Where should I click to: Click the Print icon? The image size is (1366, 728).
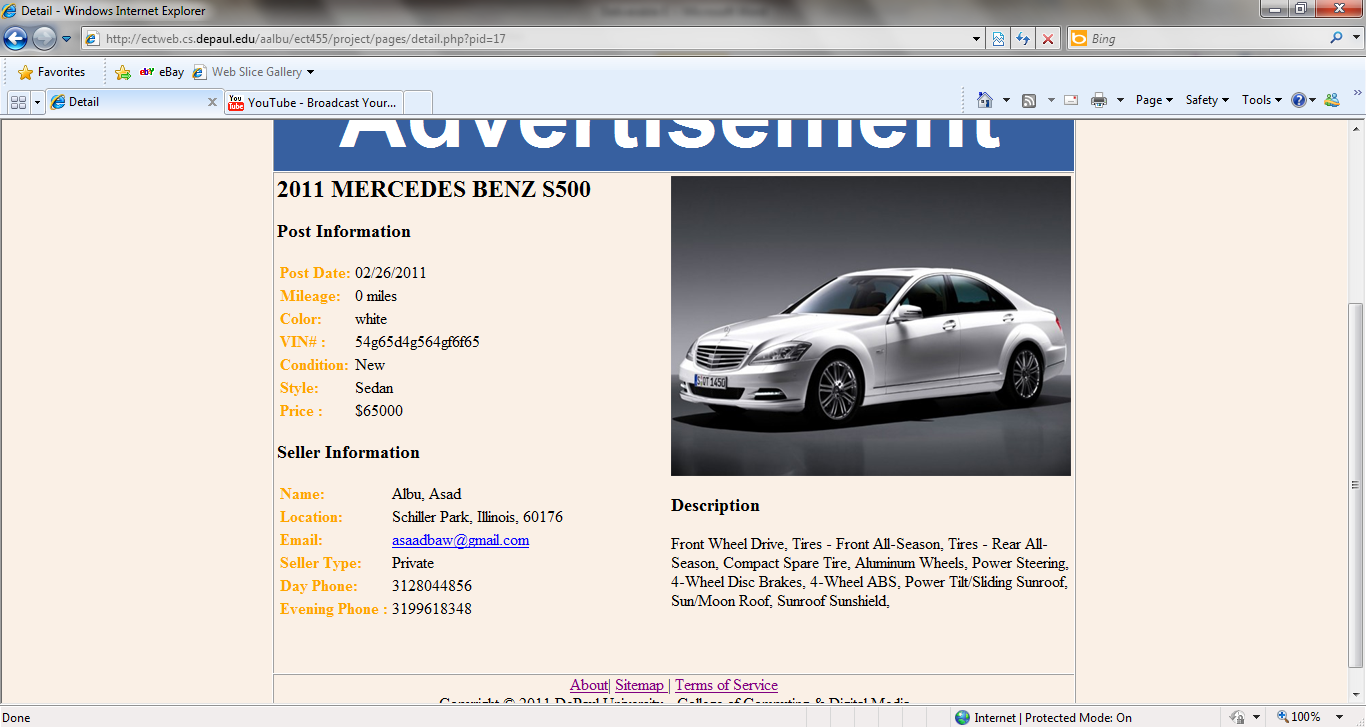click(1099, 100)
